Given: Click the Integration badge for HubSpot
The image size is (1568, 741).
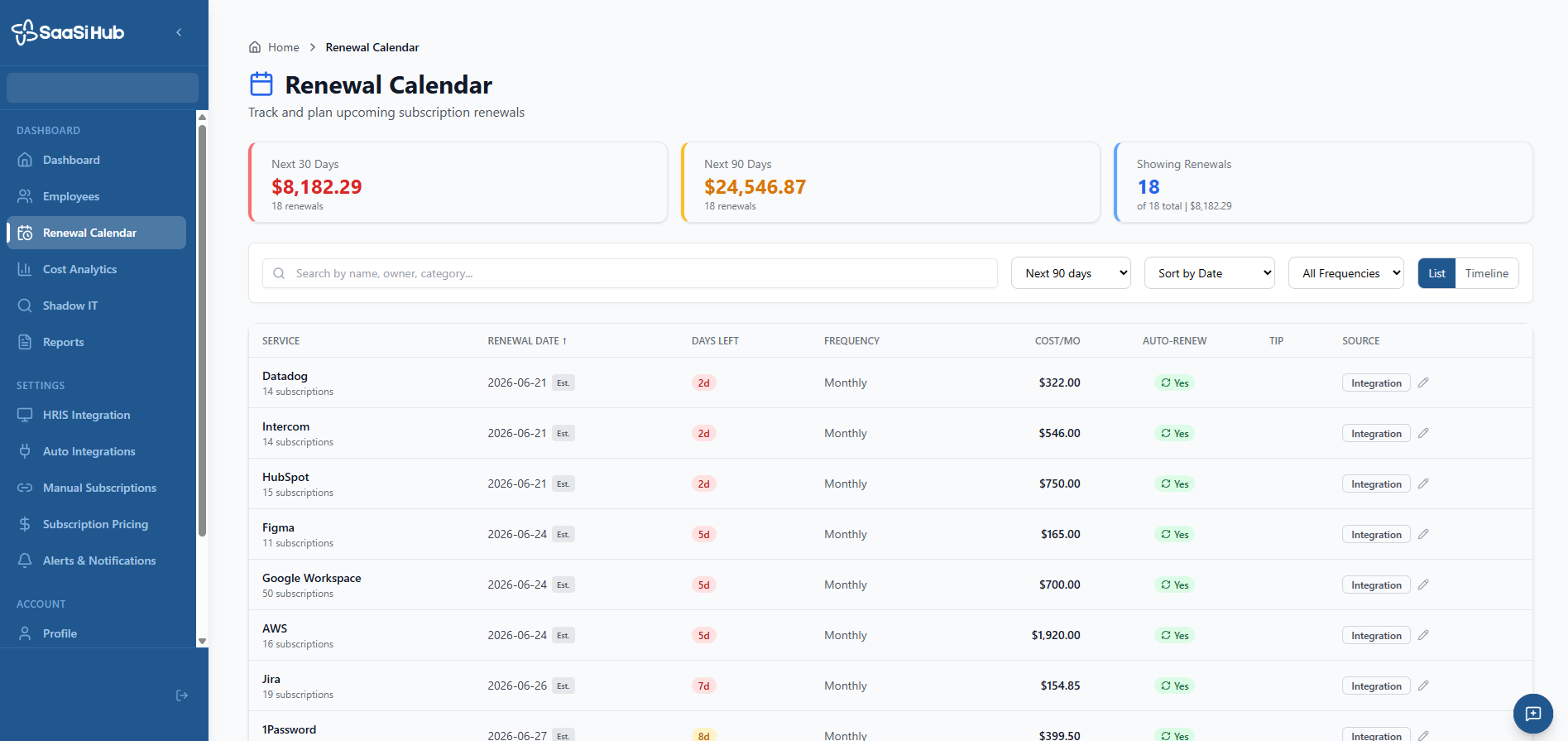Looking at the screenshot, I should click(1376, 484).
